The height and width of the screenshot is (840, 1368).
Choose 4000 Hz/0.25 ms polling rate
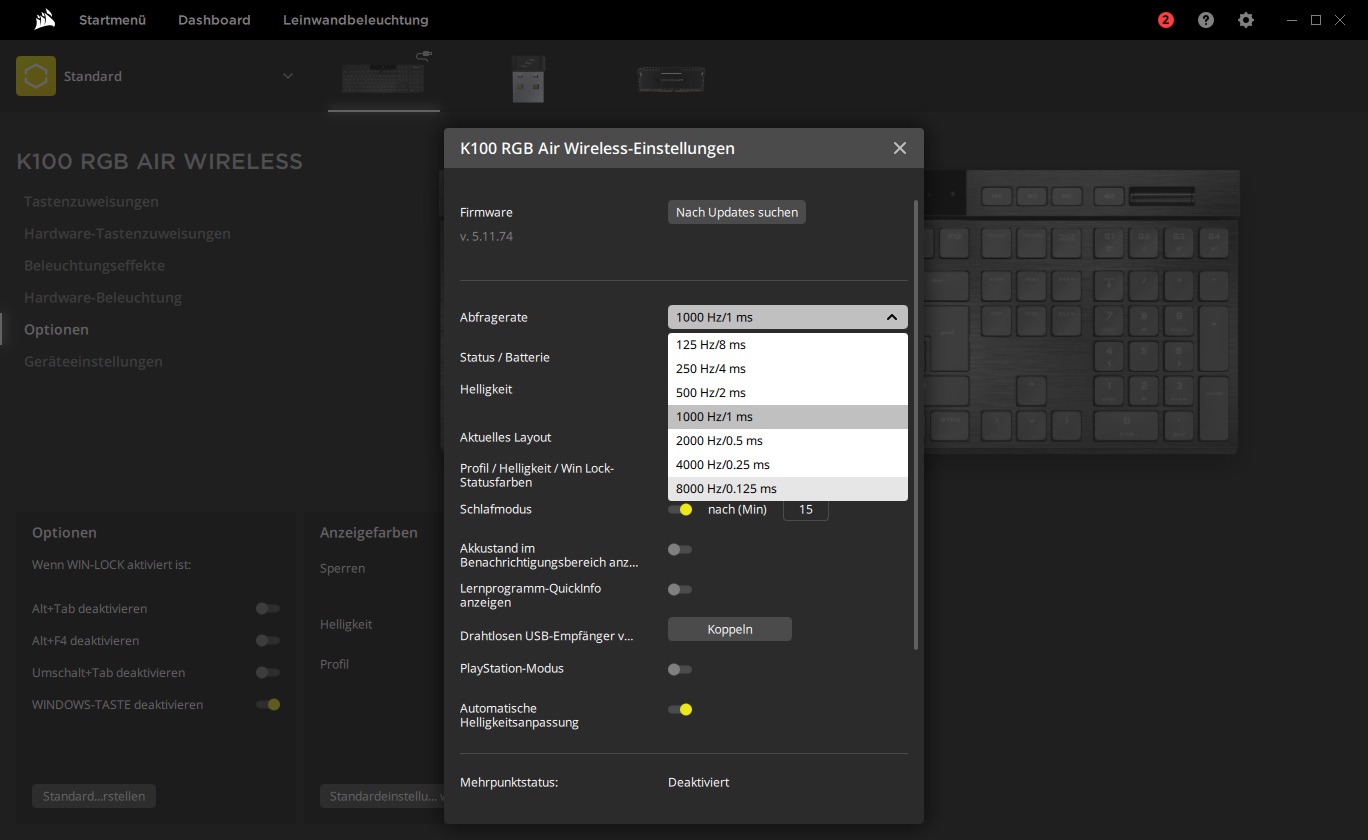pyautogui.click(x=788, y=465)
